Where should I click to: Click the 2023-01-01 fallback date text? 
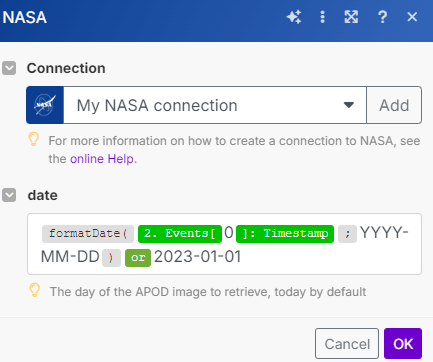point(197,257)
